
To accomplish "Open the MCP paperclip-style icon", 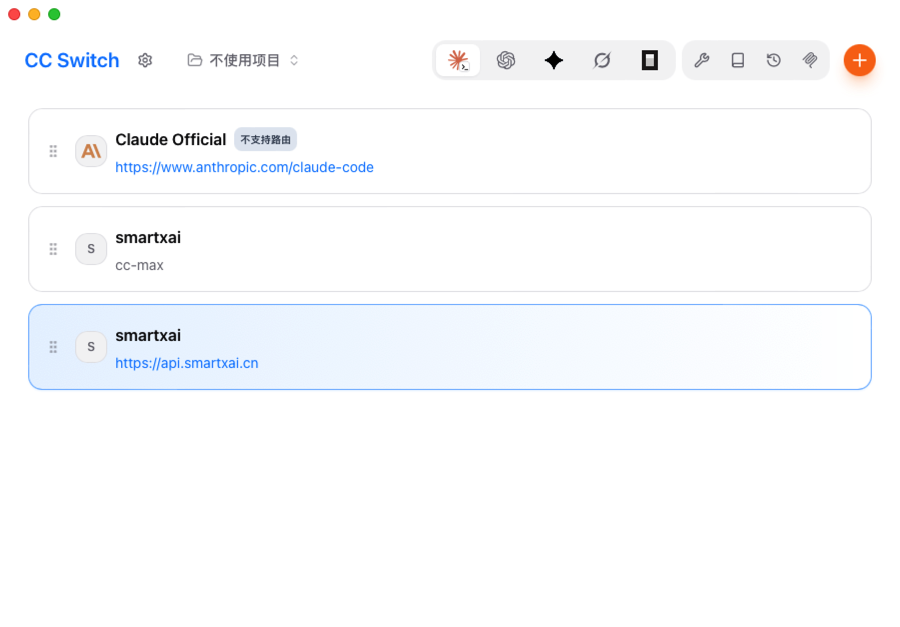I will pyautogui.click(x=810, y=60).
